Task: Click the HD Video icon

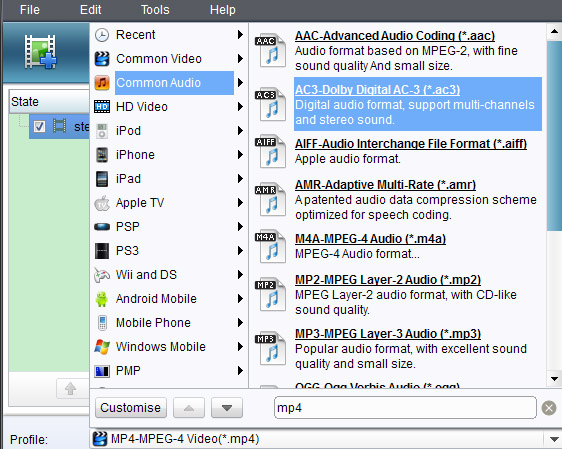Action: pos(102,107)
